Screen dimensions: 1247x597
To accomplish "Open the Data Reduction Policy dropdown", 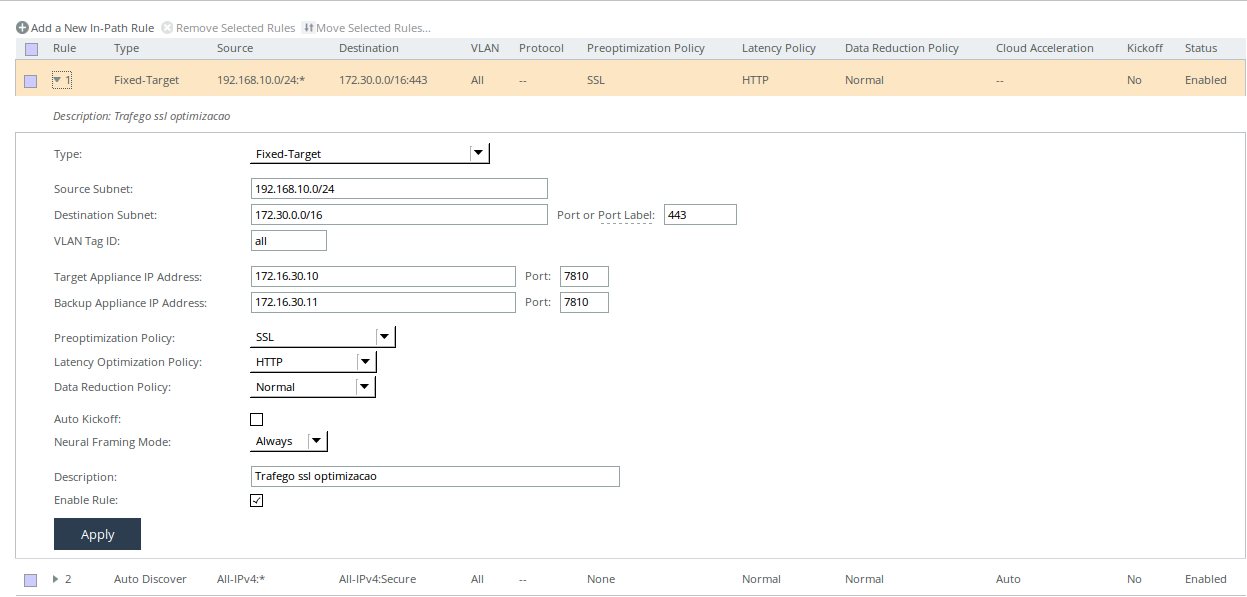I will pyautogui.click(x=312, y=387).
